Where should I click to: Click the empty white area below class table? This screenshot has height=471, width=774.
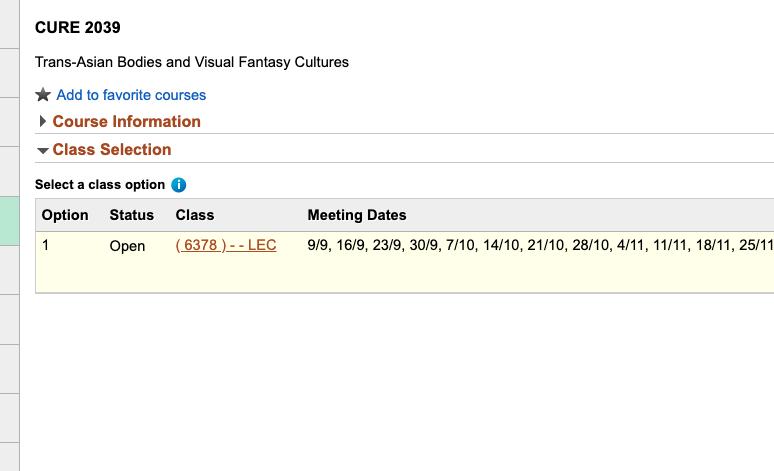click(x=395, y=380)
